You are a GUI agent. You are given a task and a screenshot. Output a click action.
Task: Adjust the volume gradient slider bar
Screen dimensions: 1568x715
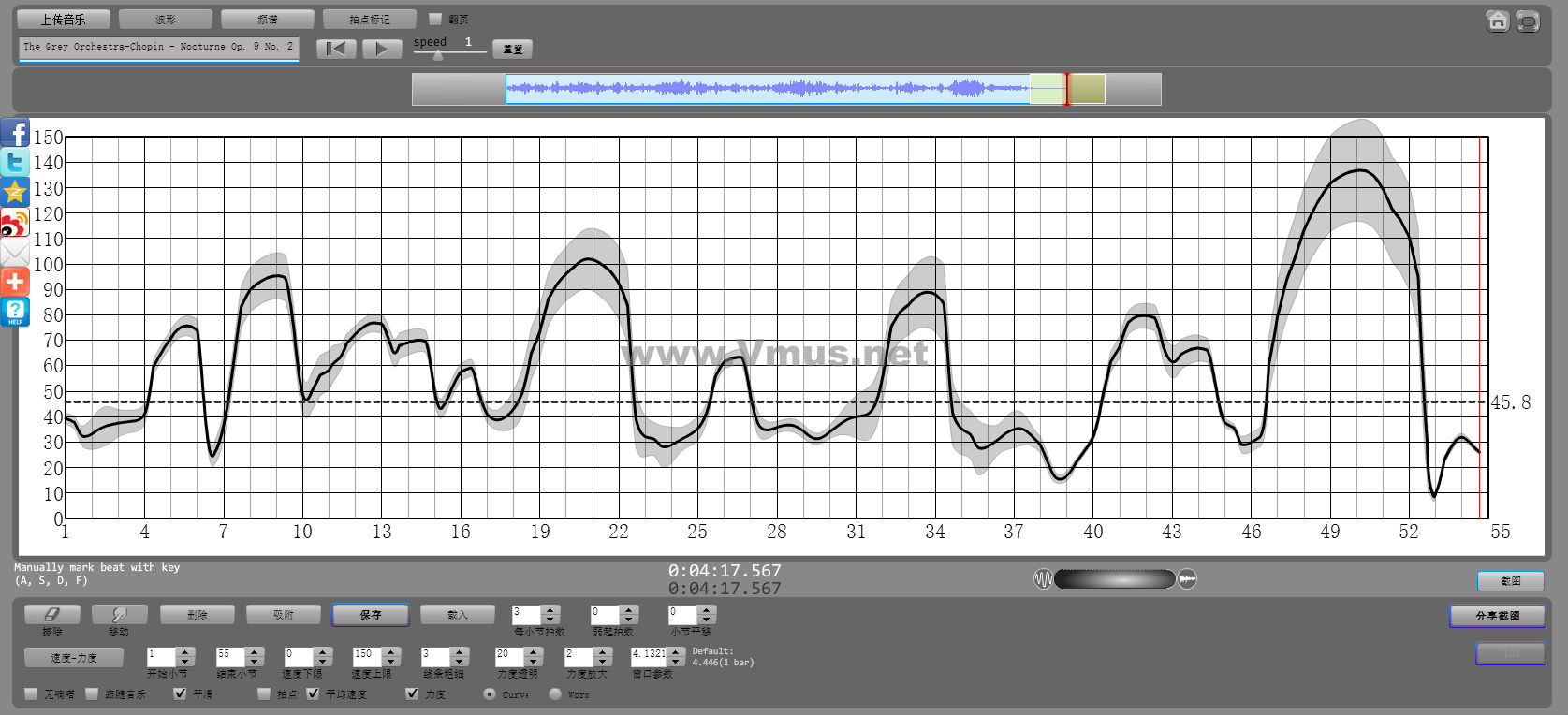coord(1115,579)
